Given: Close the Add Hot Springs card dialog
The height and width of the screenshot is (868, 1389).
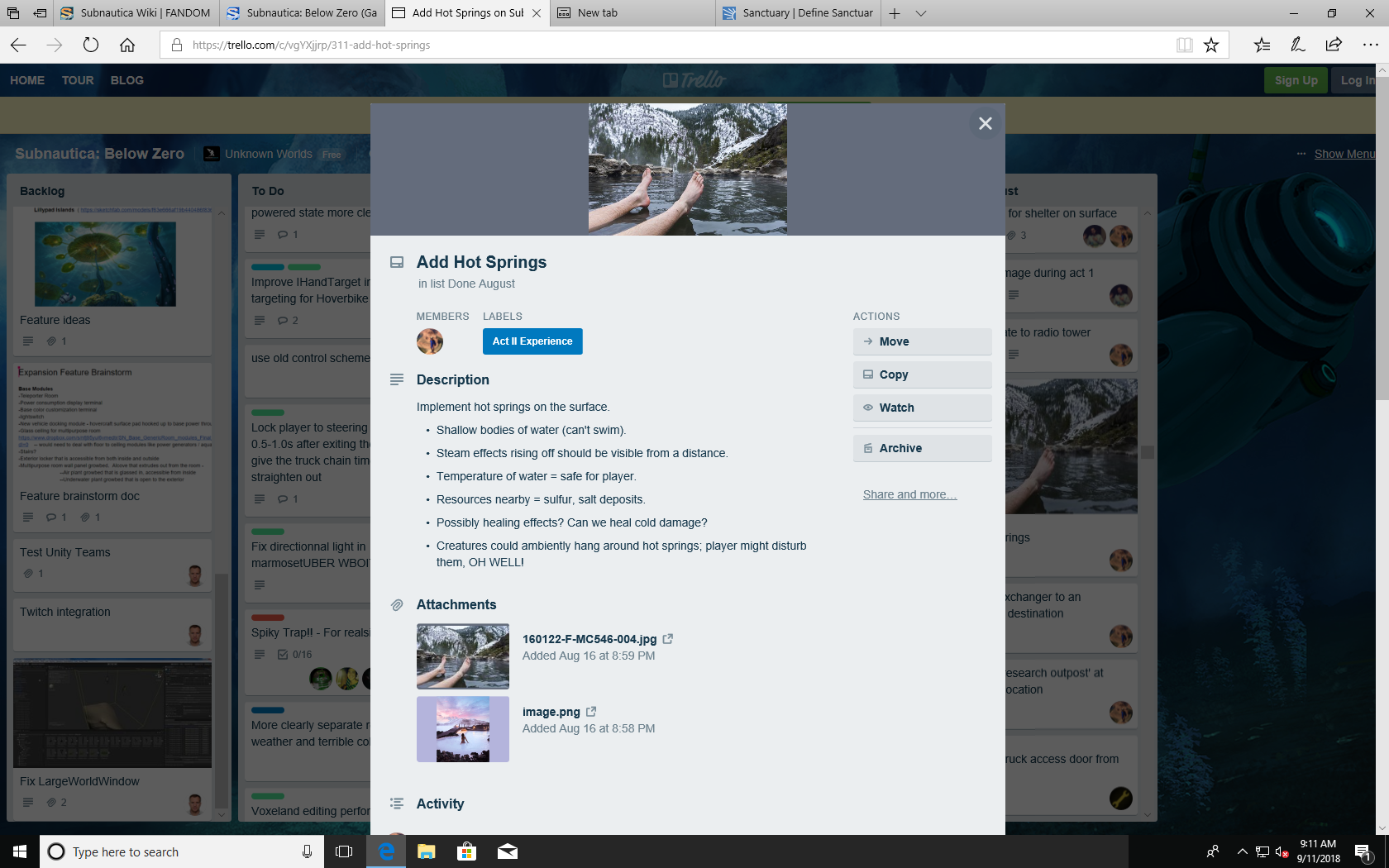Looking at the screenshot, I should pyautogui.click(x=985, y=123).
